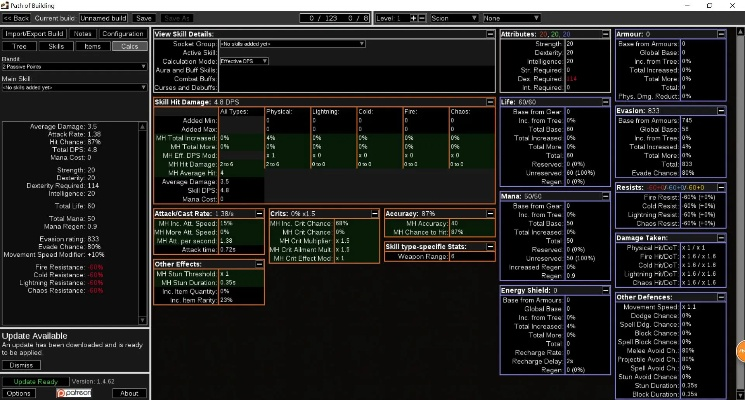Viewport: 745px width, 400px height.
Task: Collapse the View Skill Details section
Action: [489, 34]
